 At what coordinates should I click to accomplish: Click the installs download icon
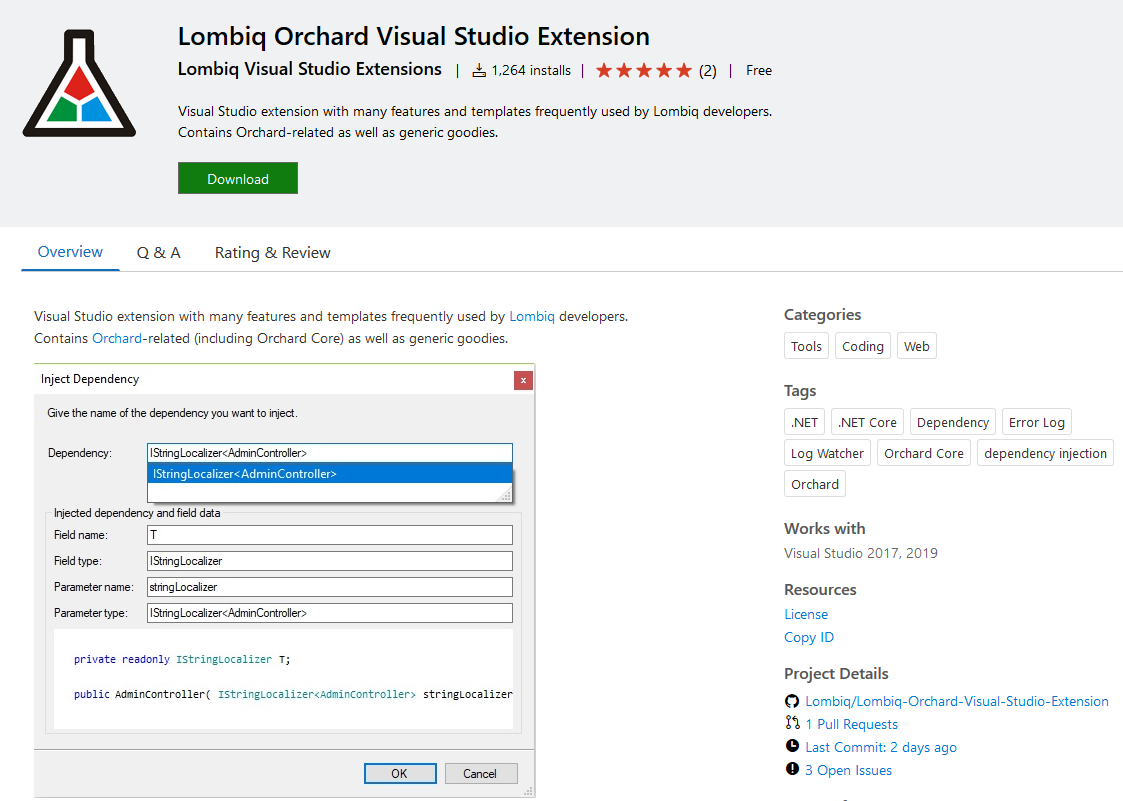coord(479,70)
